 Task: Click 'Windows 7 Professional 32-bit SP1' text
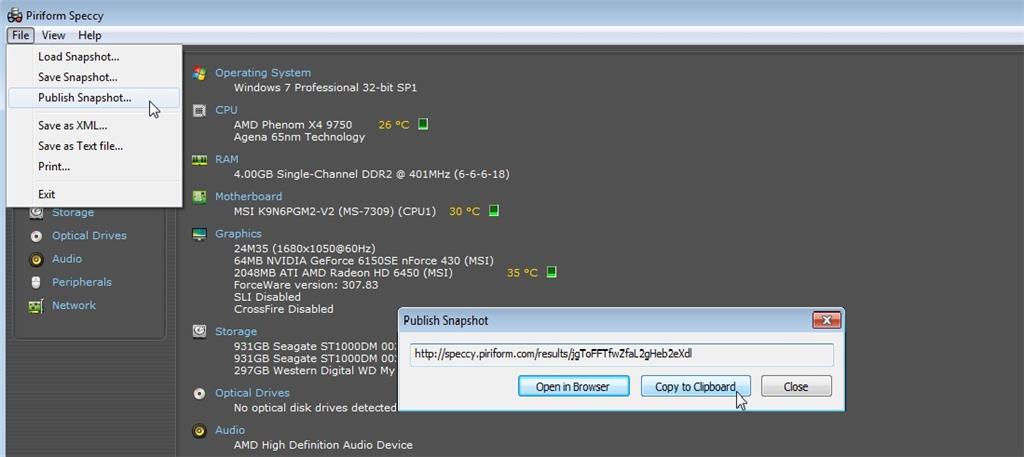325,87
